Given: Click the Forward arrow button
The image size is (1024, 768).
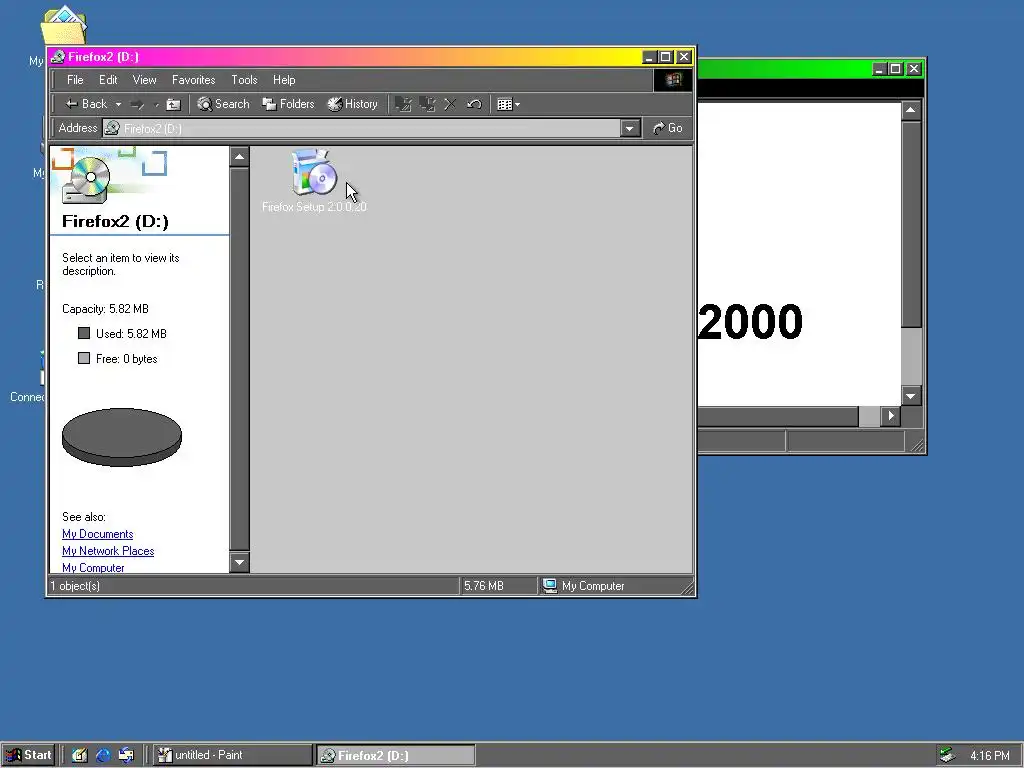Looking at the screenshot, I should pos(138,104).
